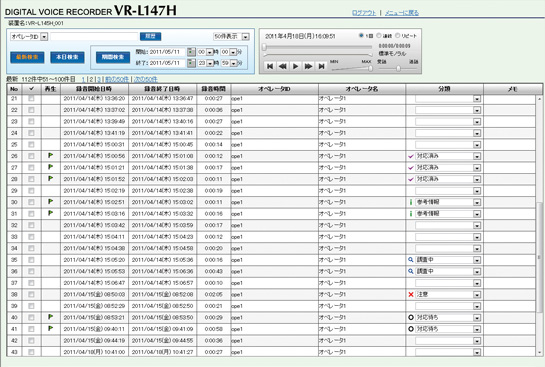The image size is (545, 367).
Task: Open the 注意 classification dropdown on row 38
Action: 477,295
